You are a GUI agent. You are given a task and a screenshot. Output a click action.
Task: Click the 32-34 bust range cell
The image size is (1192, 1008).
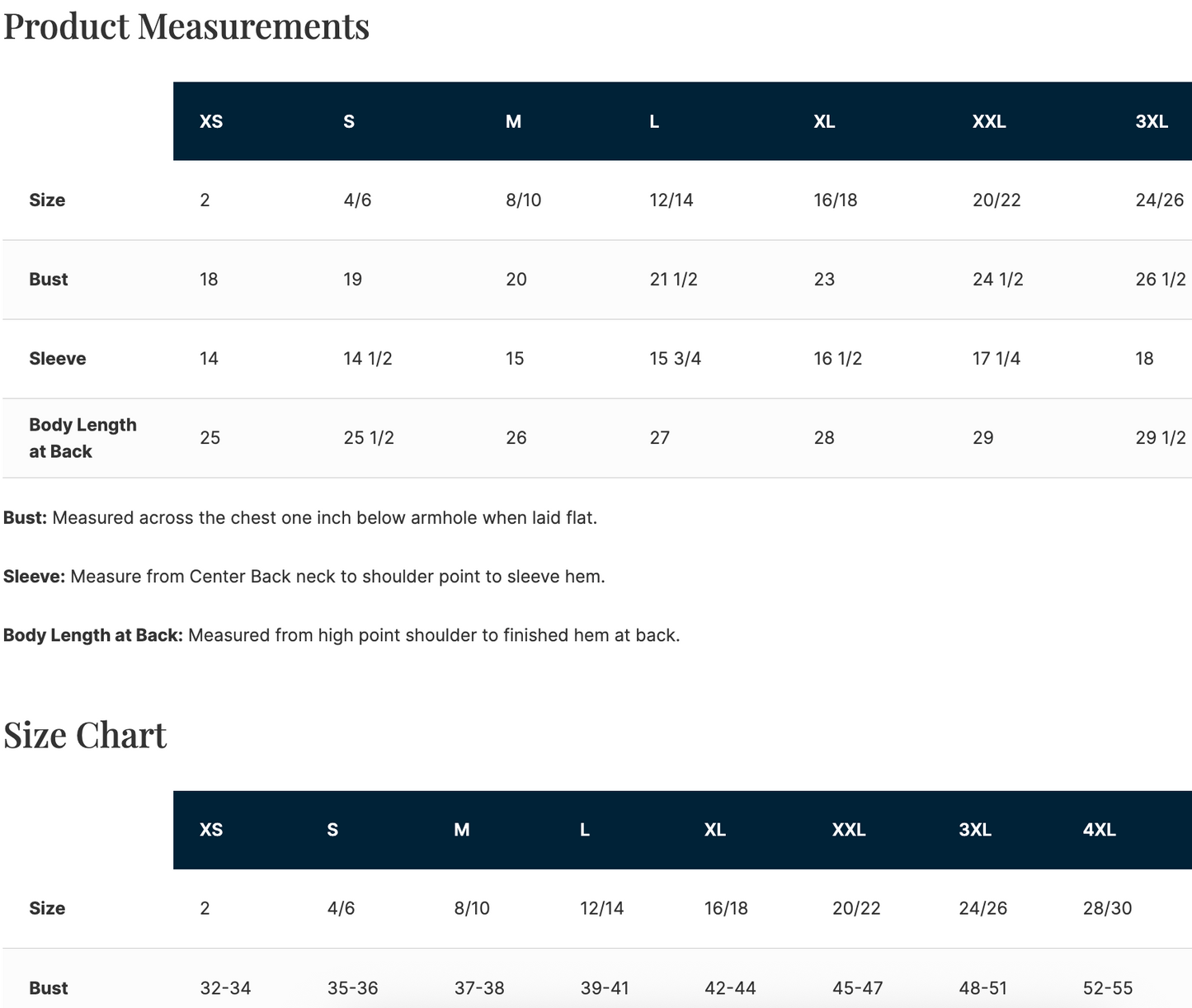[x=225, y=988]
